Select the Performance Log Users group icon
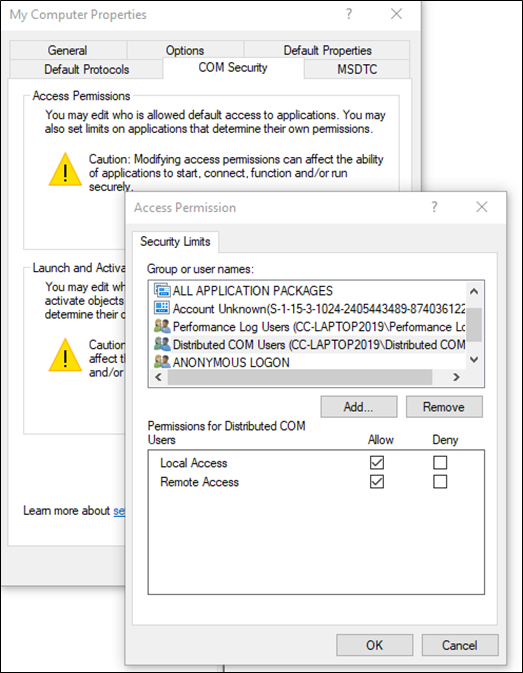This screenshot has height=673, width=523. coord(162,326)
